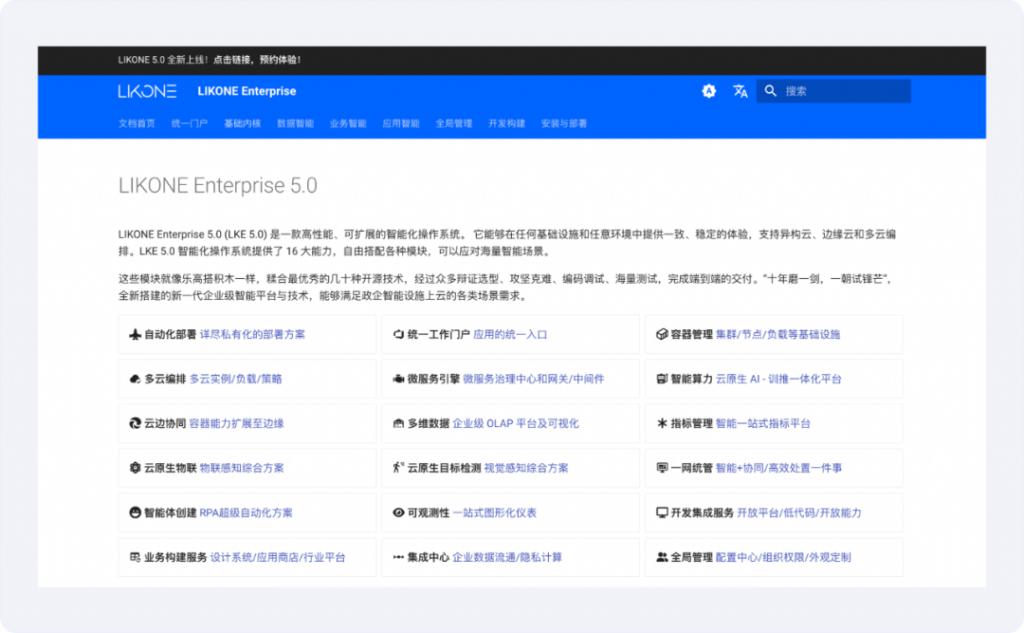Screen dimensions: 1024x633
Task: Open the 业务智能 tab
Action: pyautogui.click(x=348, y=123)
